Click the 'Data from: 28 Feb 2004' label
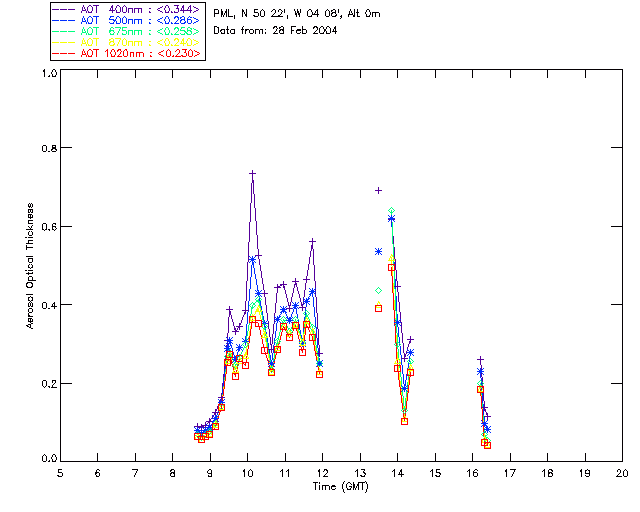This screenshot has height=512, width=640. [276, 31]
